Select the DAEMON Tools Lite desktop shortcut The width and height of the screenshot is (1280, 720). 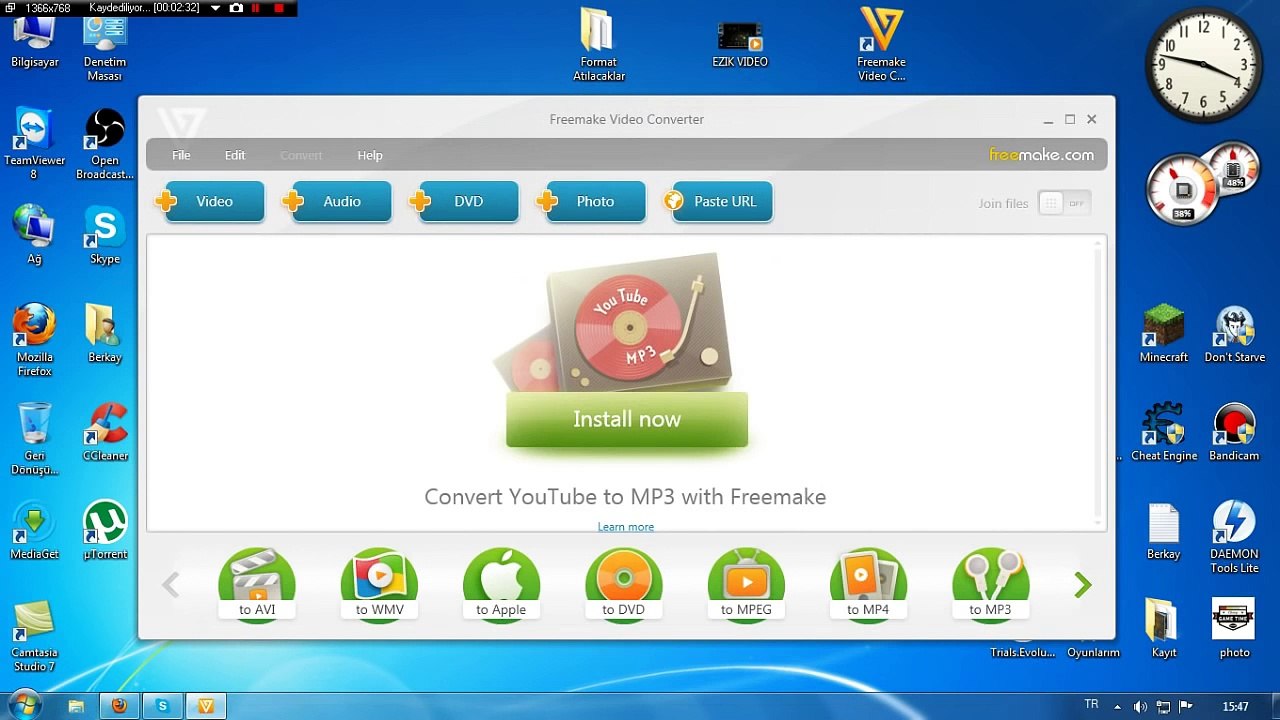1234,538
